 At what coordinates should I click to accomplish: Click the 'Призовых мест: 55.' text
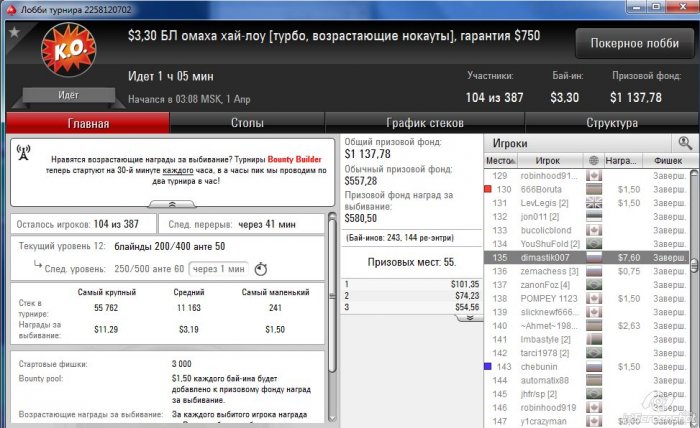point(412,262)
